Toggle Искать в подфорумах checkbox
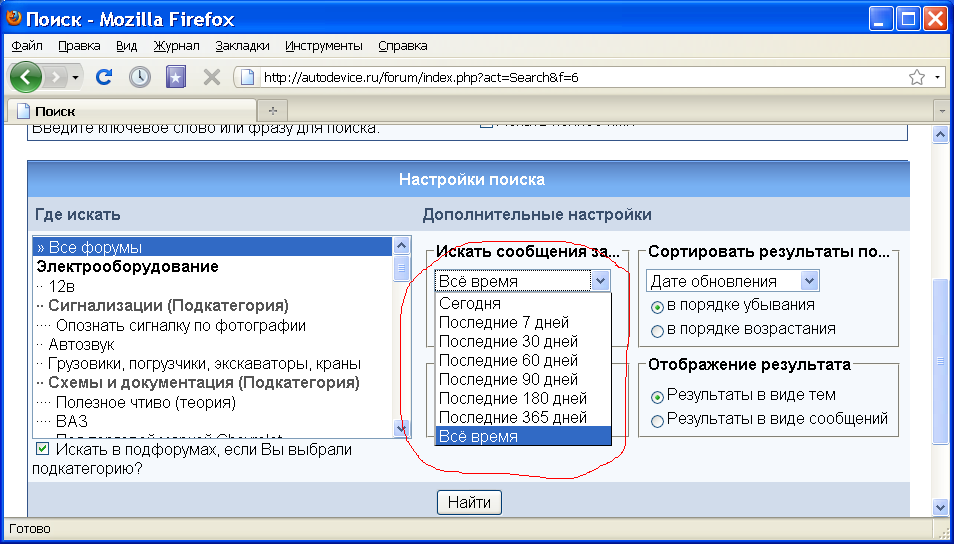This screenshot has height=544, width=954. pyautogui.click(x=42, y=449)
